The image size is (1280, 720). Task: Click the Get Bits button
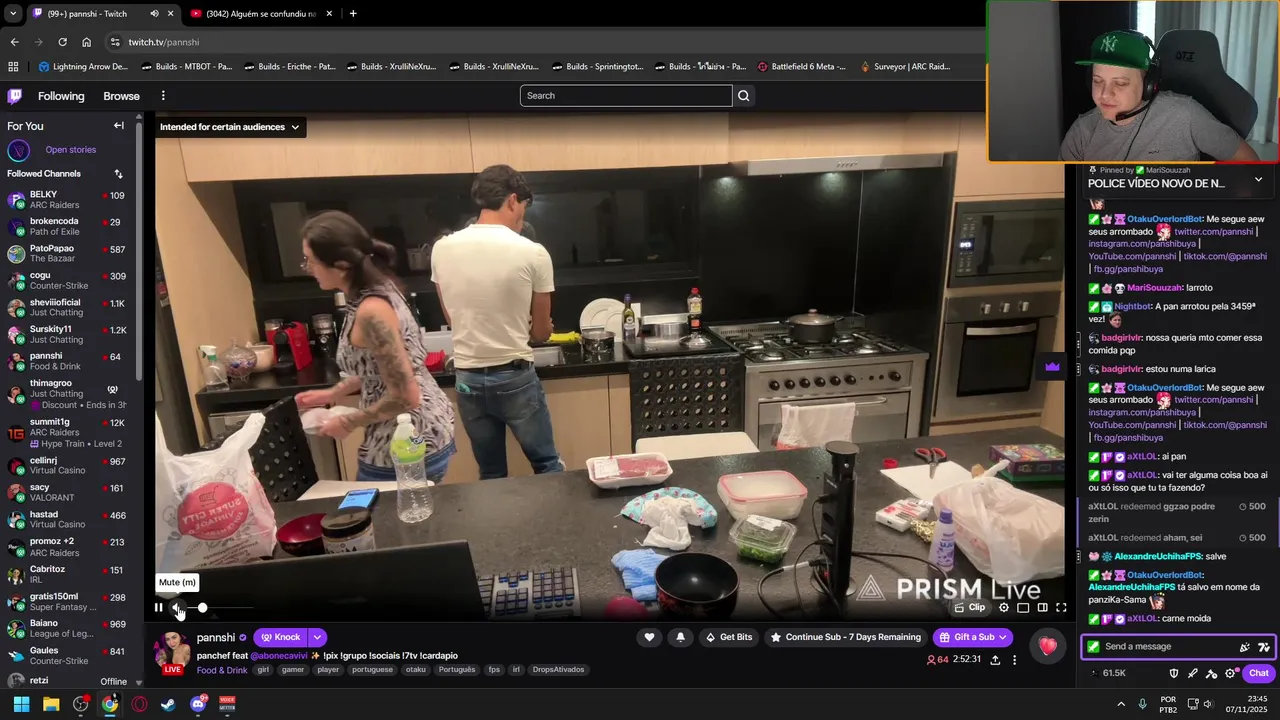click(729, 637)
